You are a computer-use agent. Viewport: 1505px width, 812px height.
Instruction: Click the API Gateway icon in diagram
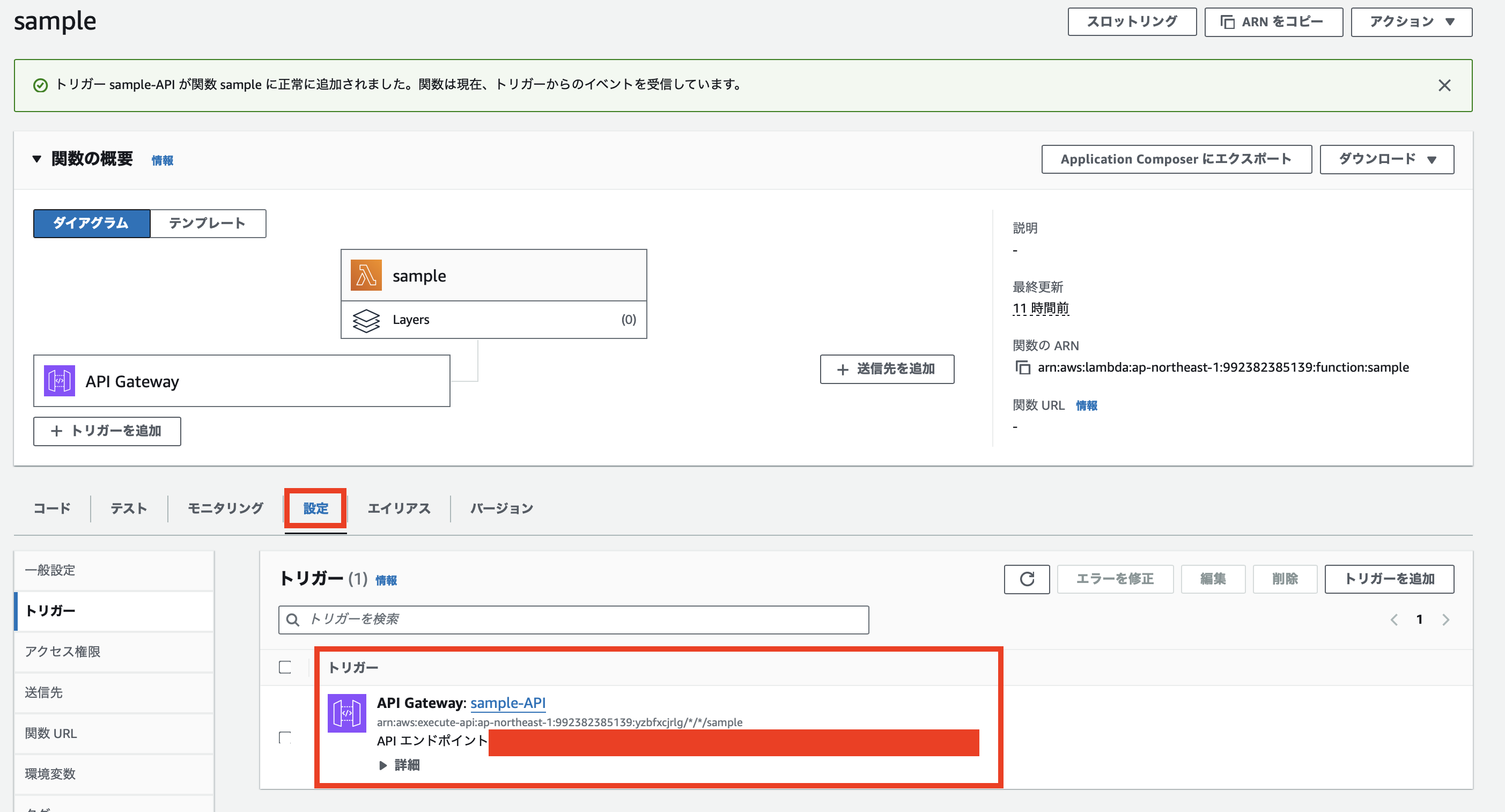tap(59, 381)
